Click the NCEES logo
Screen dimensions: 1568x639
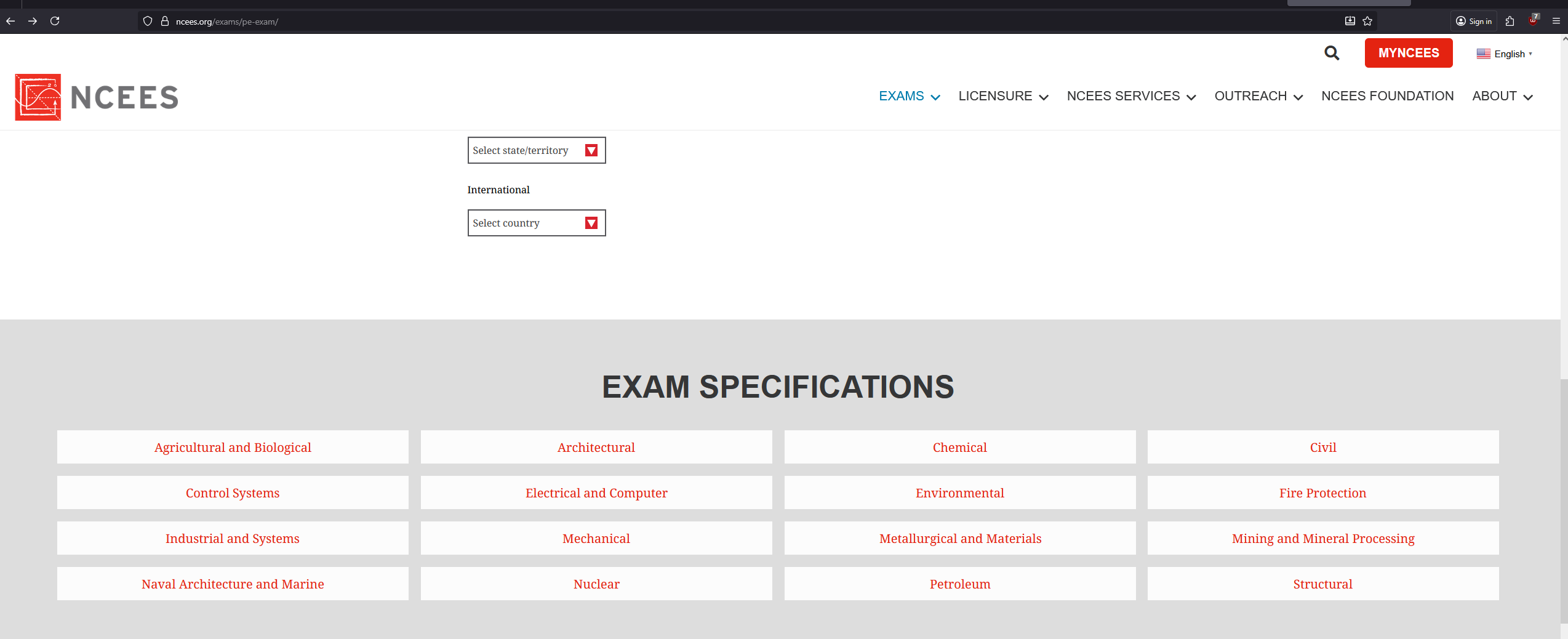(97, 97)
